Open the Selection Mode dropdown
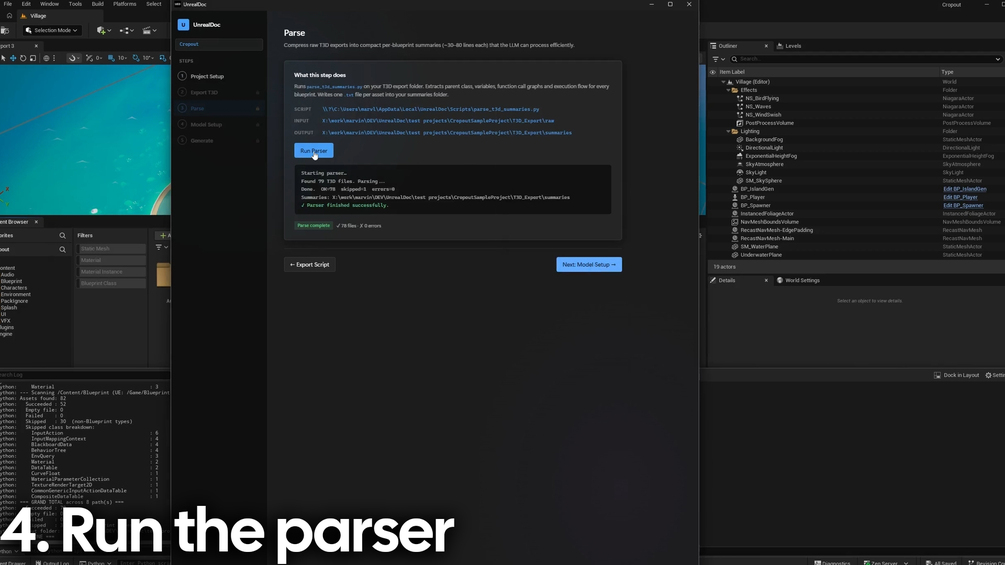Viewport: 1005px width, 565px height. 52,30
